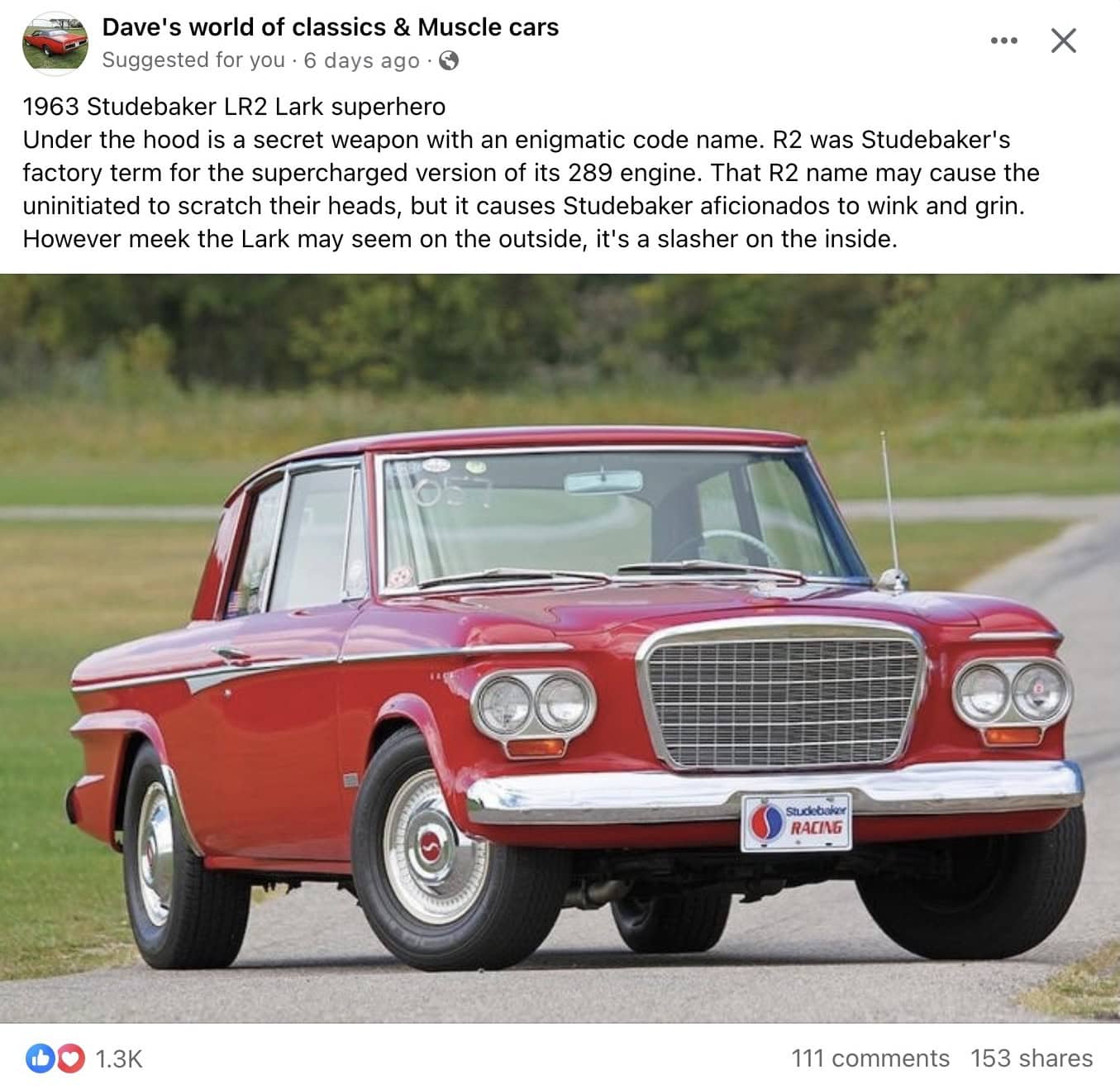Screen dimensions: 1120x1089
Task: Click the '1963 Studebaker LR2 Lark superhero' headline
Action: tap(234, 107)
